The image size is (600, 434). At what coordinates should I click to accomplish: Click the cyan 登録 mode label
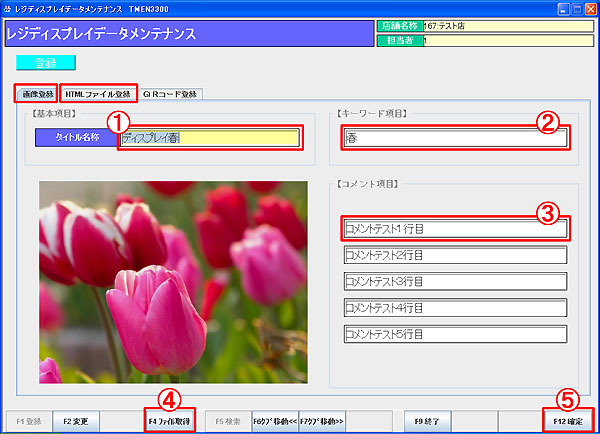46,63
